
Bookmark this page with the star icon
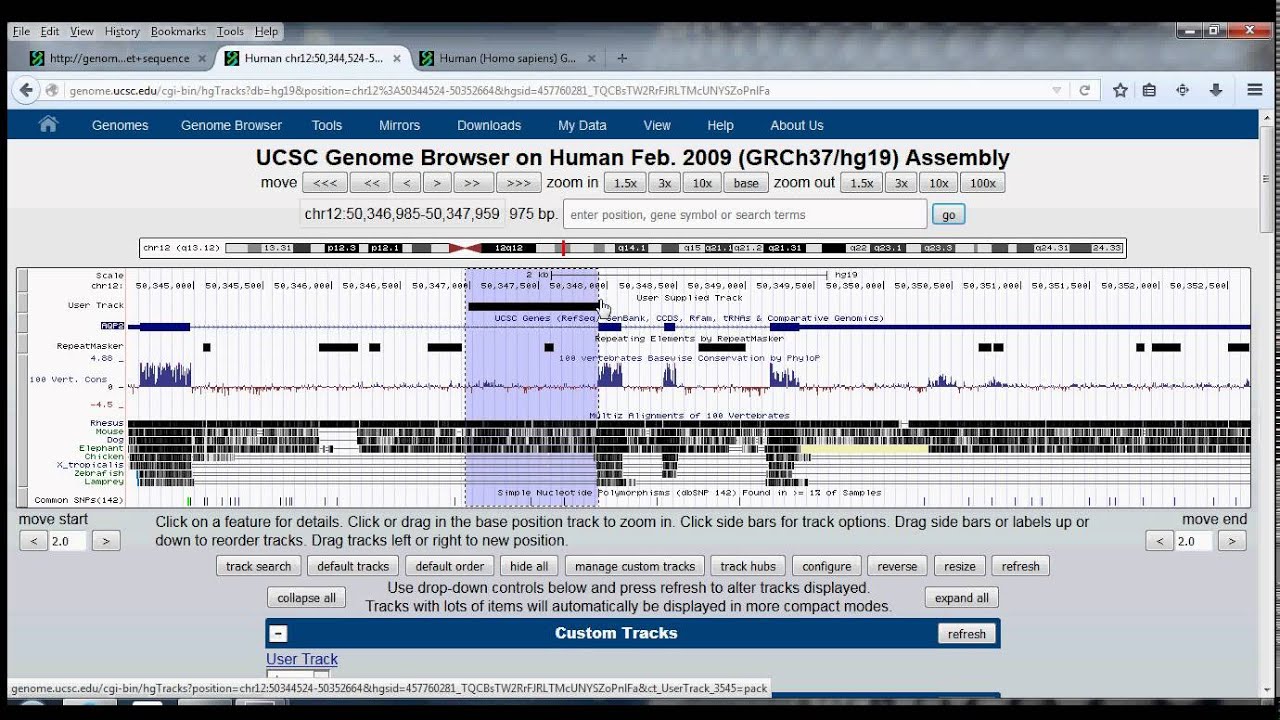tap(1120, 90)
